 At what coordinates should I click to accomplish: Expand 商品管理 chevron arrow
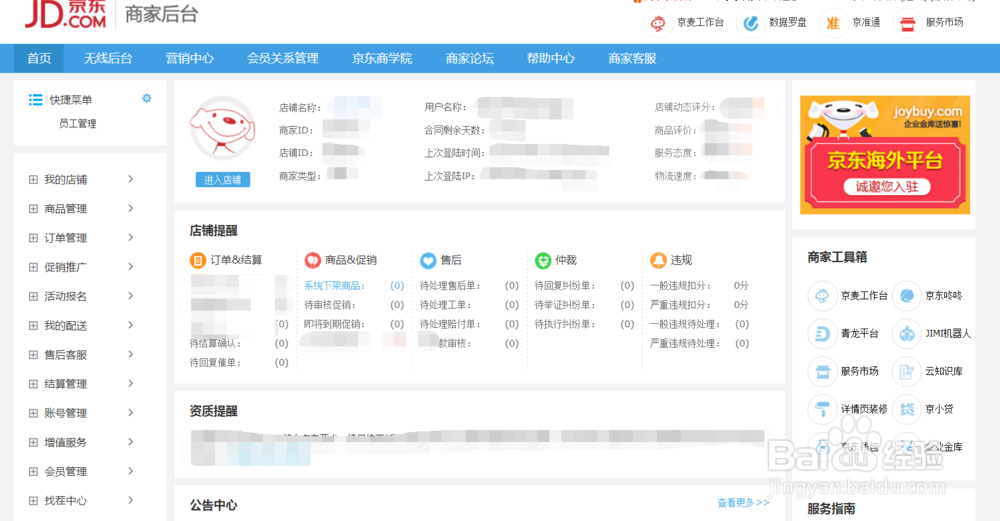pos(130,209)
